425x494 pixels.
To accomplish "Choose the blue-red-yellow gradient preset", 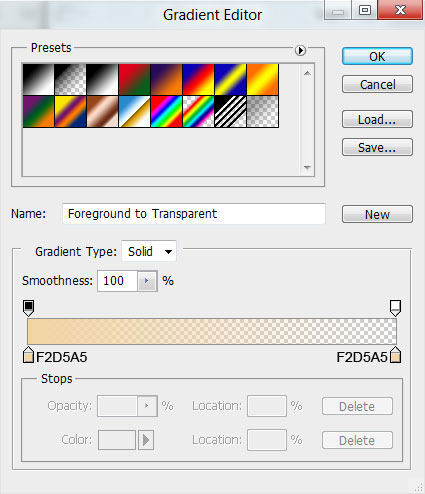I will click(198, 80).
